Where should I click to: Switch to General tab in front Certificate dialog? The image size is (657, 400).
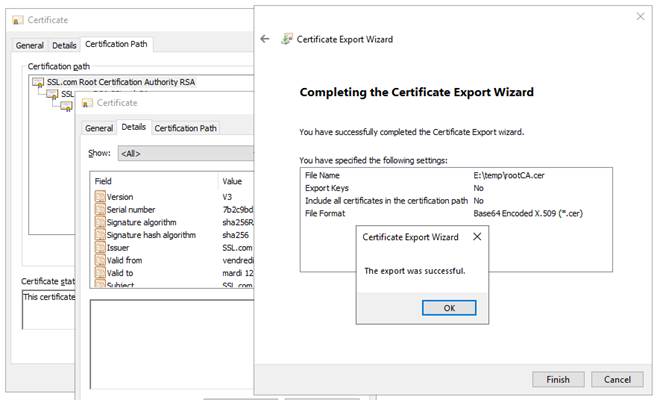point(98,128)
